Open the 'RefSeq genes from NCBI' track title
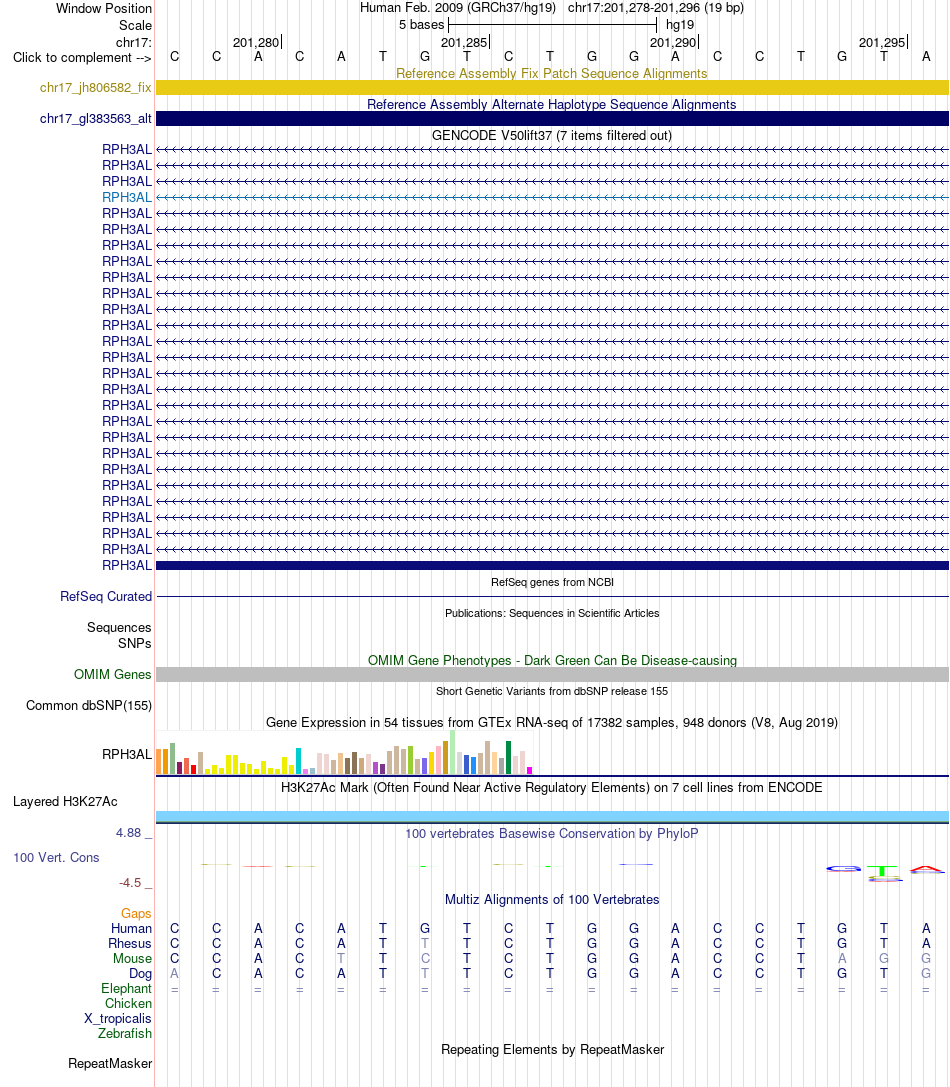The image size is (950, 1087). click(x=552, y=582)
